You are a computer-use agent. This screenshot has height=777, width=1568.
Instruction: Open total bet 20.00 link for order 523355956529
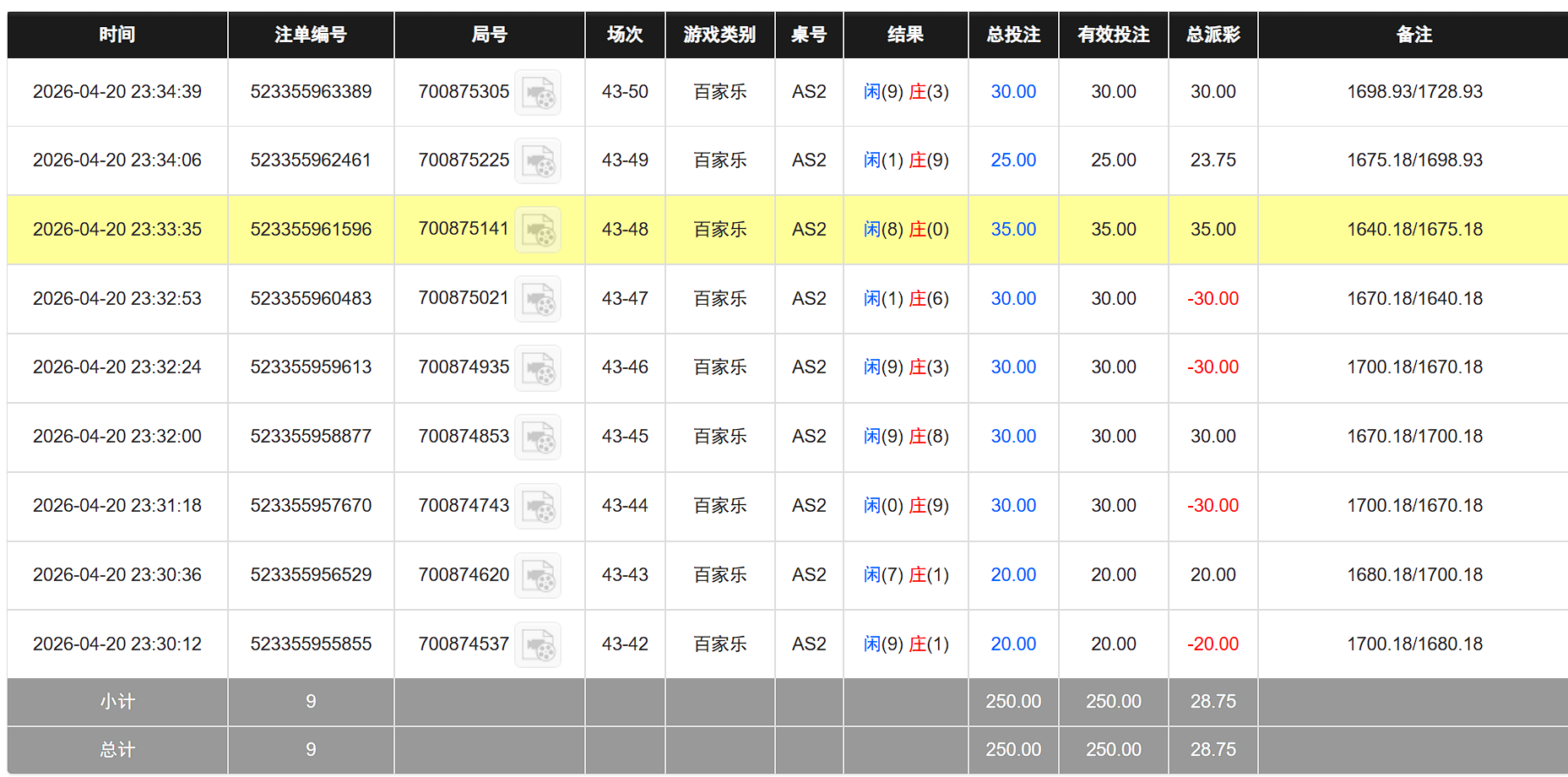[x=1013, y=574]
